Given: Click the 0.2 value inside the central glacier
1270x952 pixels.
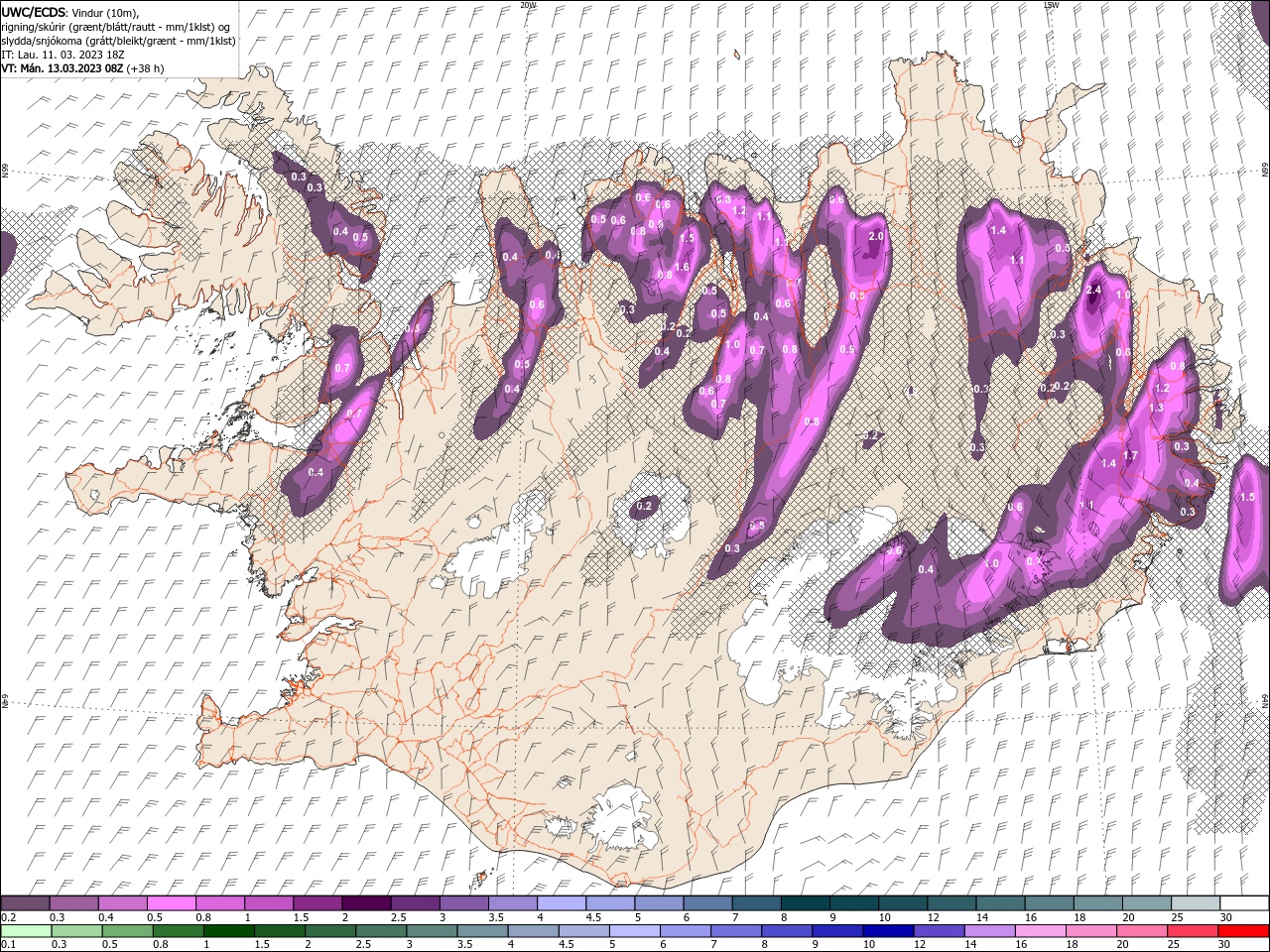Looking at the screenshot, I should point(645,507).
